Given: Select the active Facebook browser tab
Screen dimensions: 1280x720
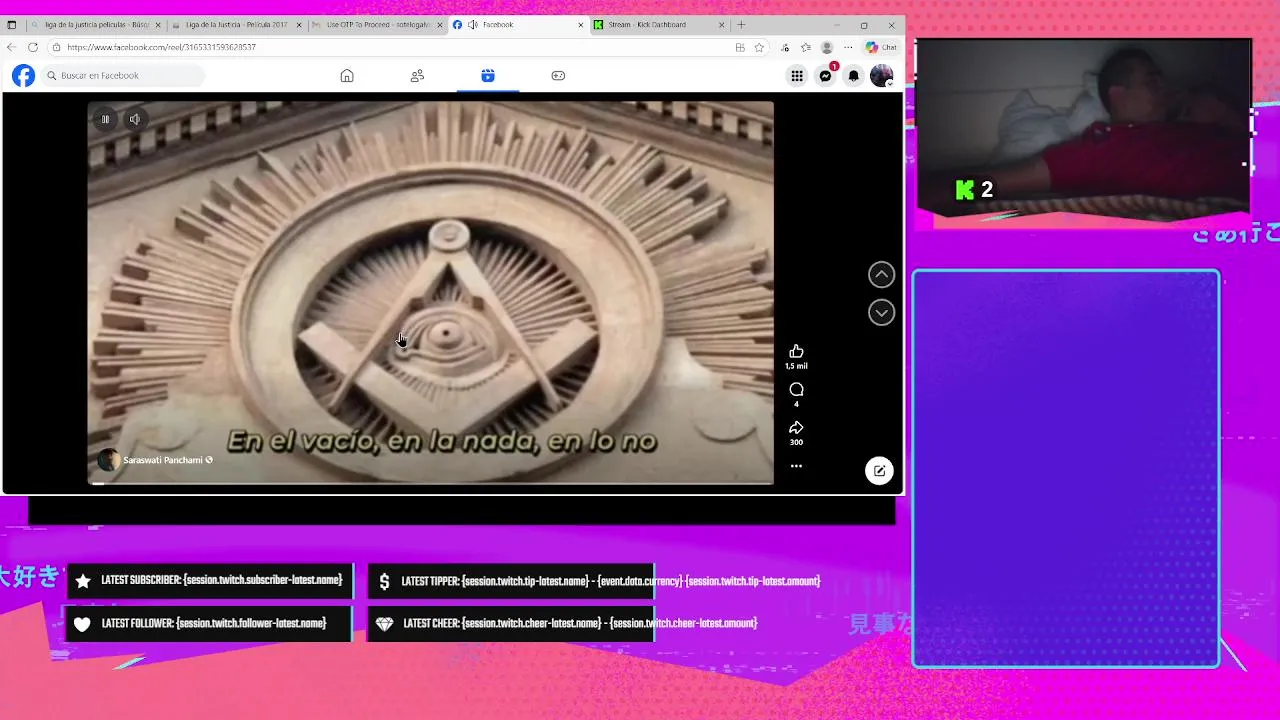Looking at the screenshot, I should click(518, 25).
